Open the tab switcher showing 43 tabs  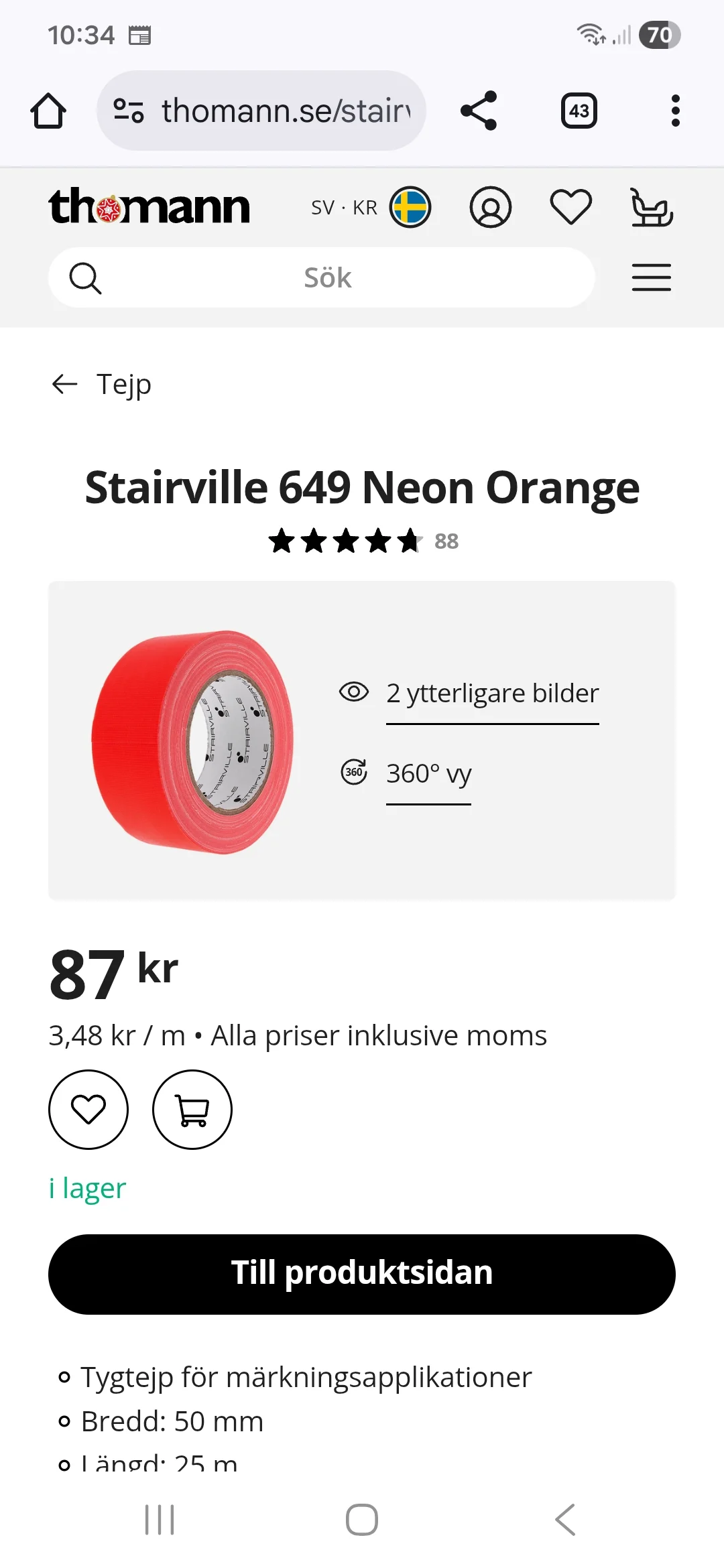(579, 111)
